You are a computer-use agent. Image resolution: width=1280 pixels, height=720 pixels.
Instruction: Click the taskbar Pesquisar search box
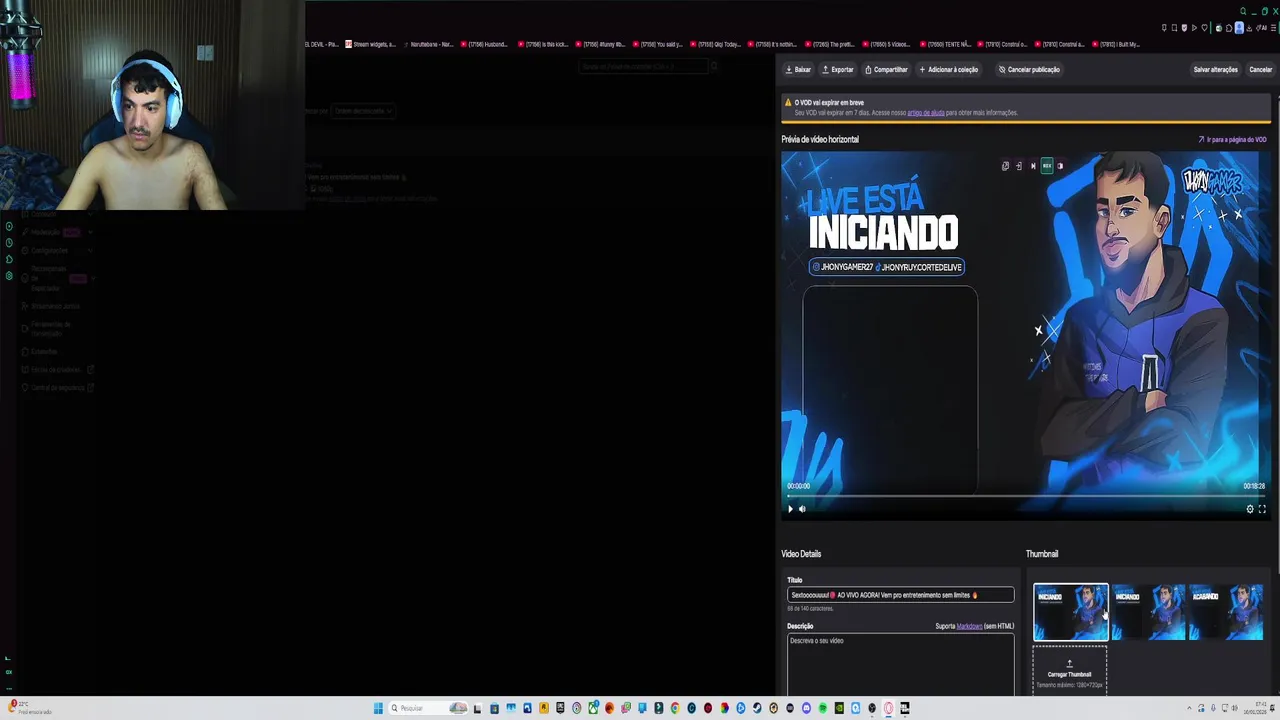pyautogui.click(x=428, y=708)
